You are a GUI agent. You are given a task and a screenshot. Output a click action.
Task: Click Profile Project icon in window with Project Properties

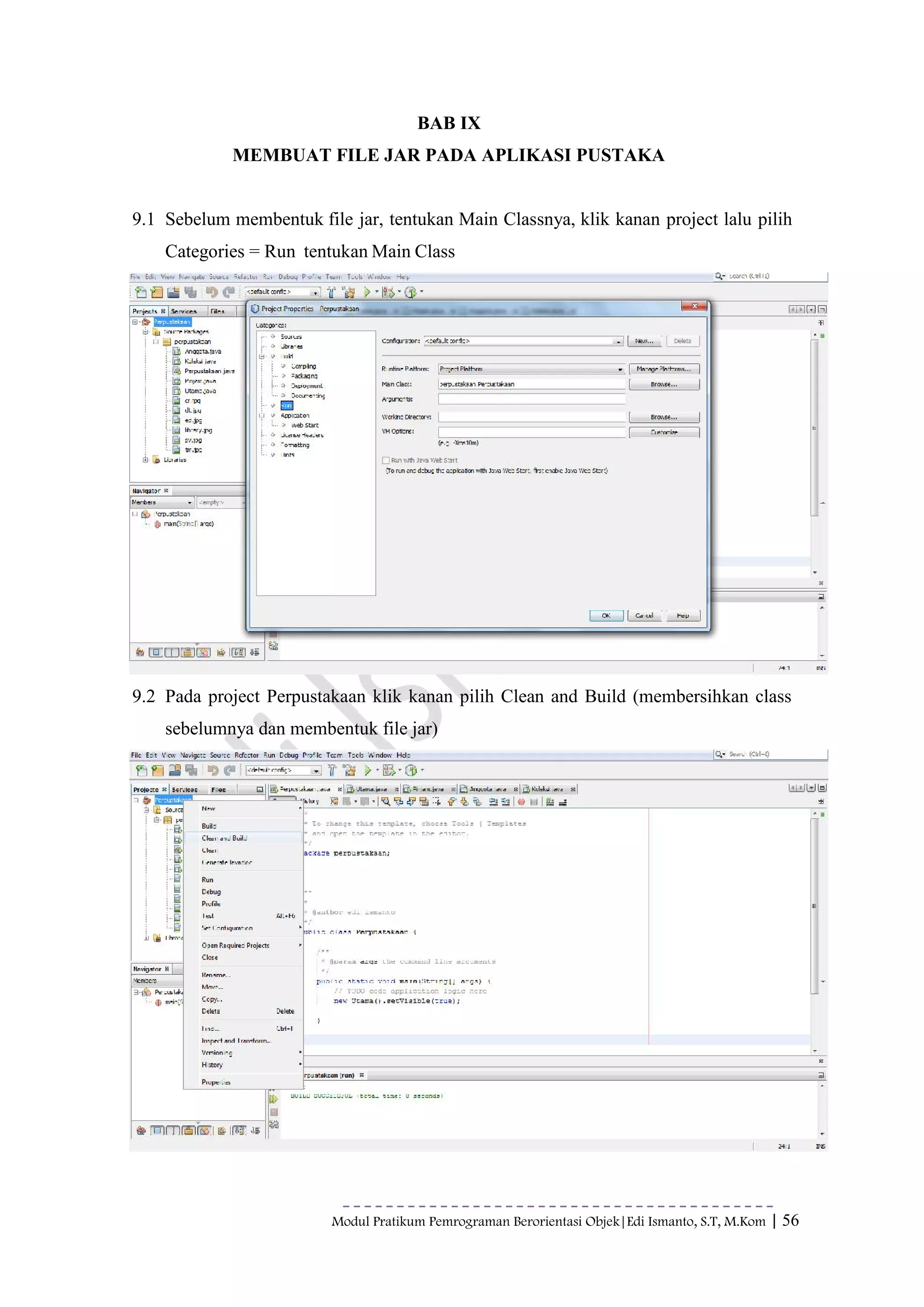[410, 292]
